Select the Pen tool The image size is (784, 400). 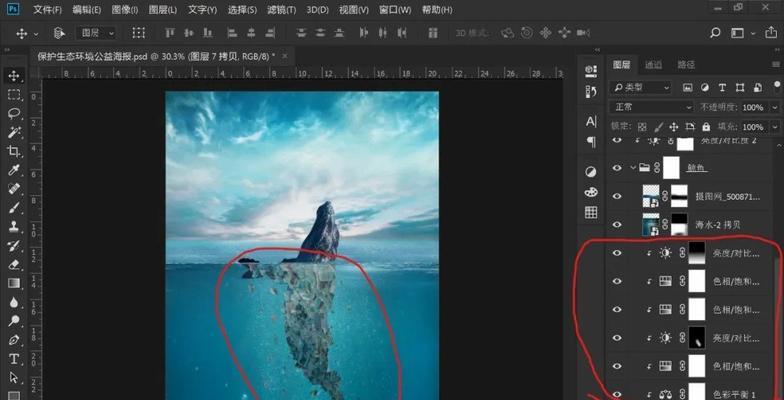pos(14,340)
